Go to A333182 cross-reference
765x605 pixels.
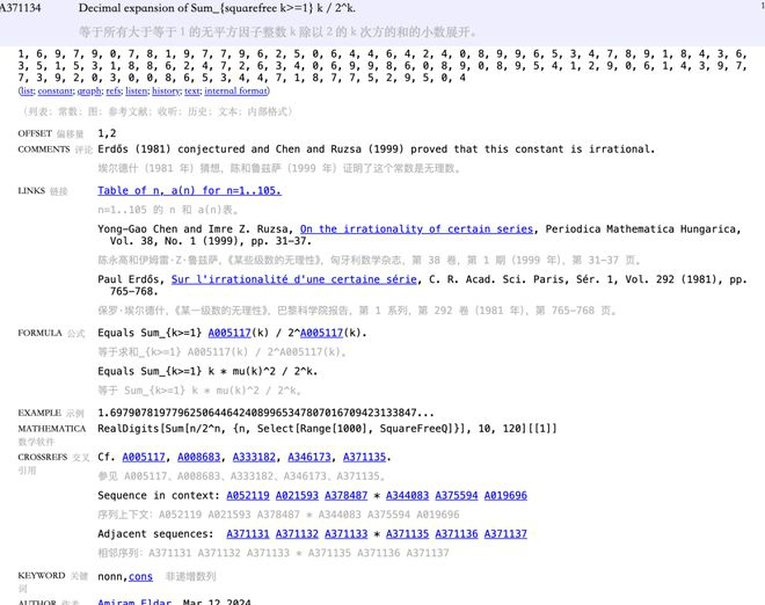(252, 457)
